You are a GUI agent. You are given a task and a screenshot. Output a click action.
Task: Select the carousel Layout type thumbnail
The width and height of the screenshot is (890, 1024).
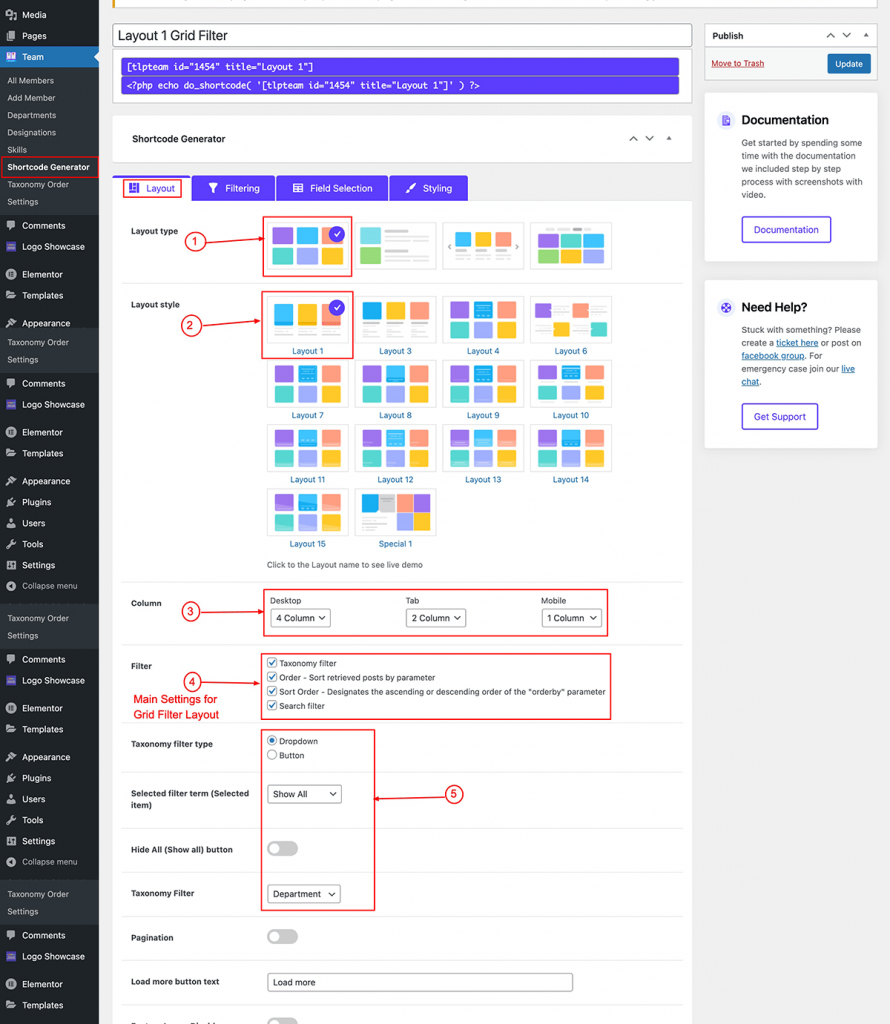483,246
